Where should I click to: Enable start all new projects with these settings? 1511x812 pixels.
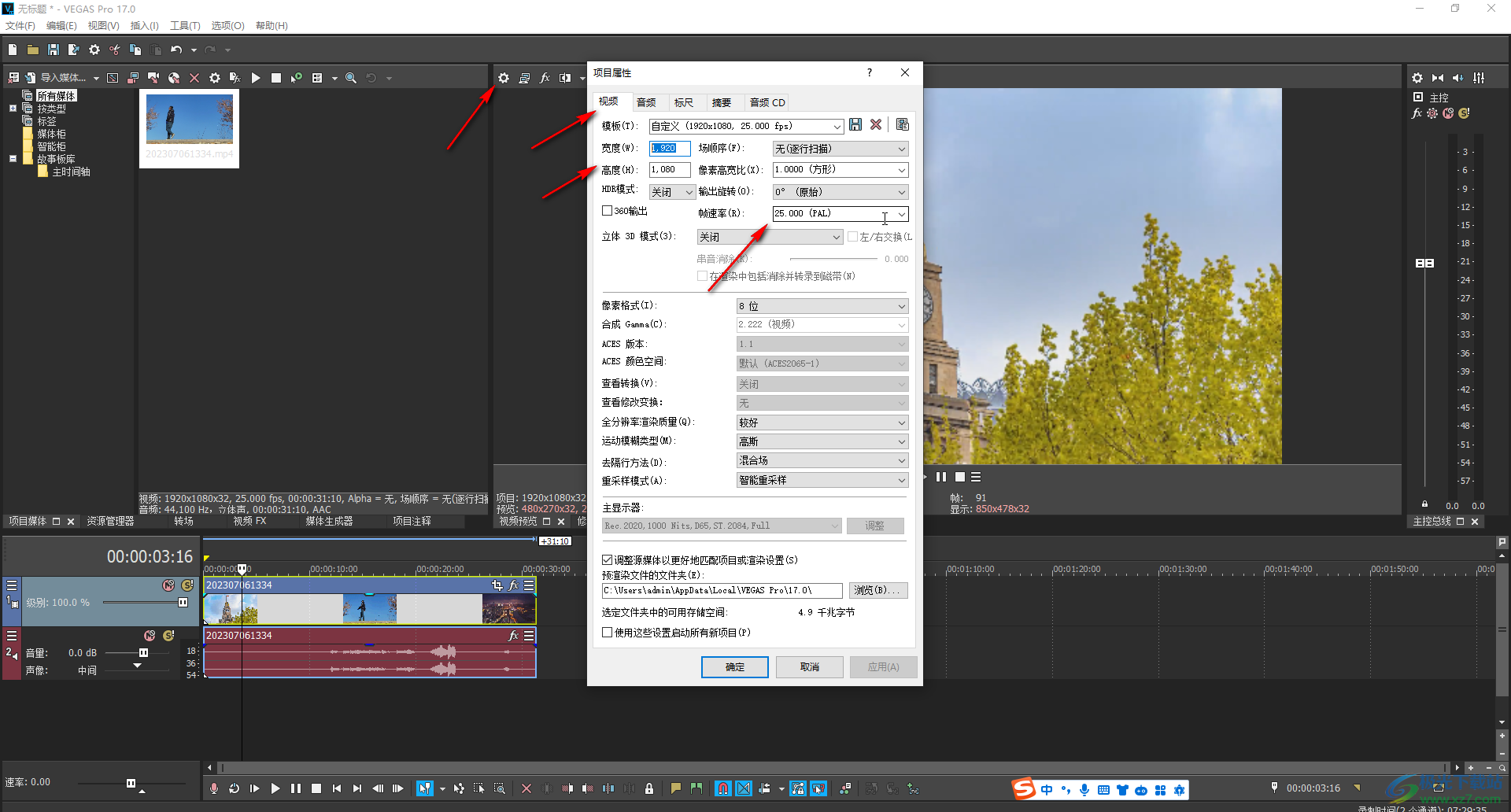(607, 633)
